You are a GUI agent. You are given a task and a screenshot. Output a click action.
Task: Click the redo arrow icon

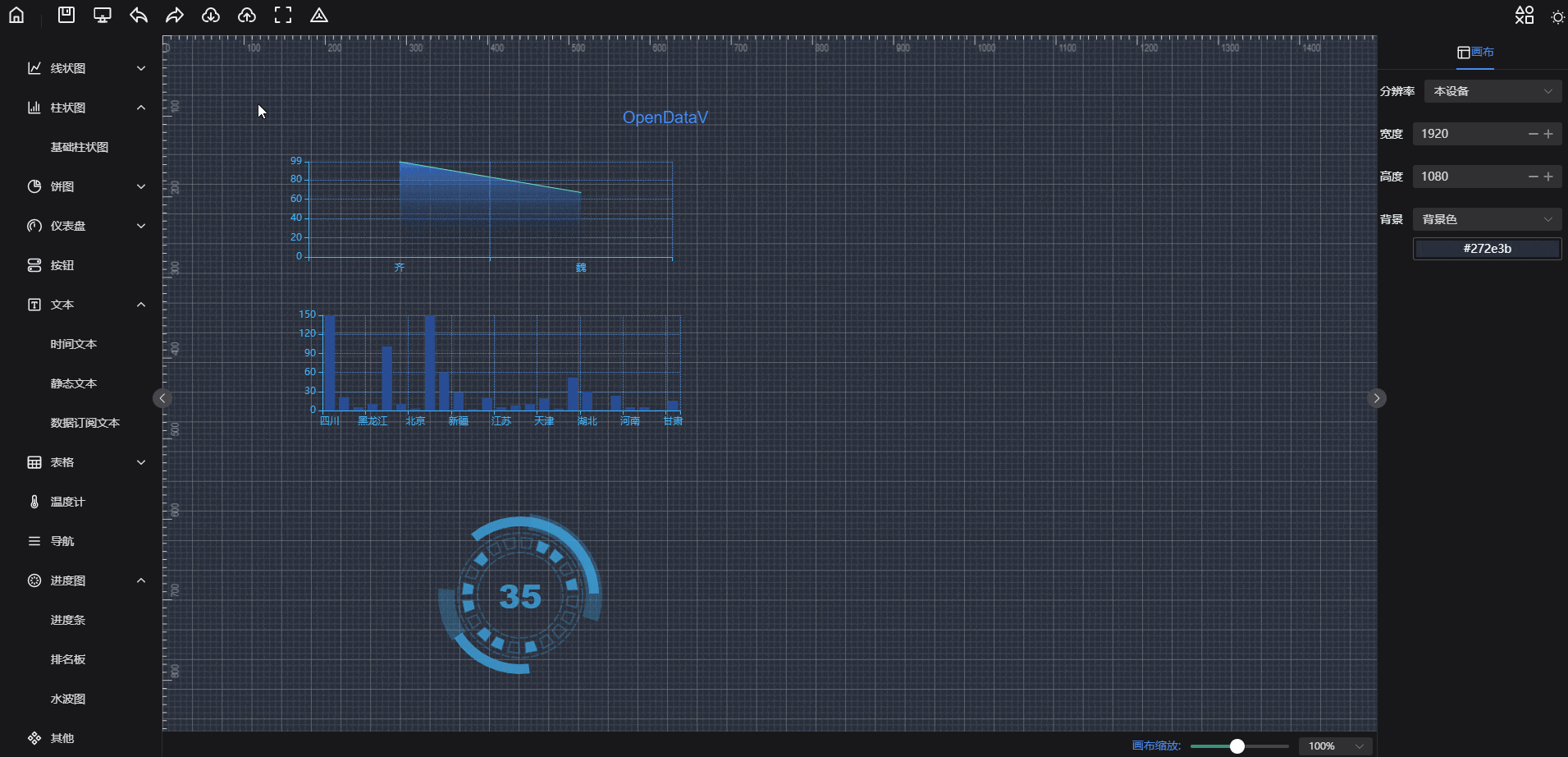175,15
